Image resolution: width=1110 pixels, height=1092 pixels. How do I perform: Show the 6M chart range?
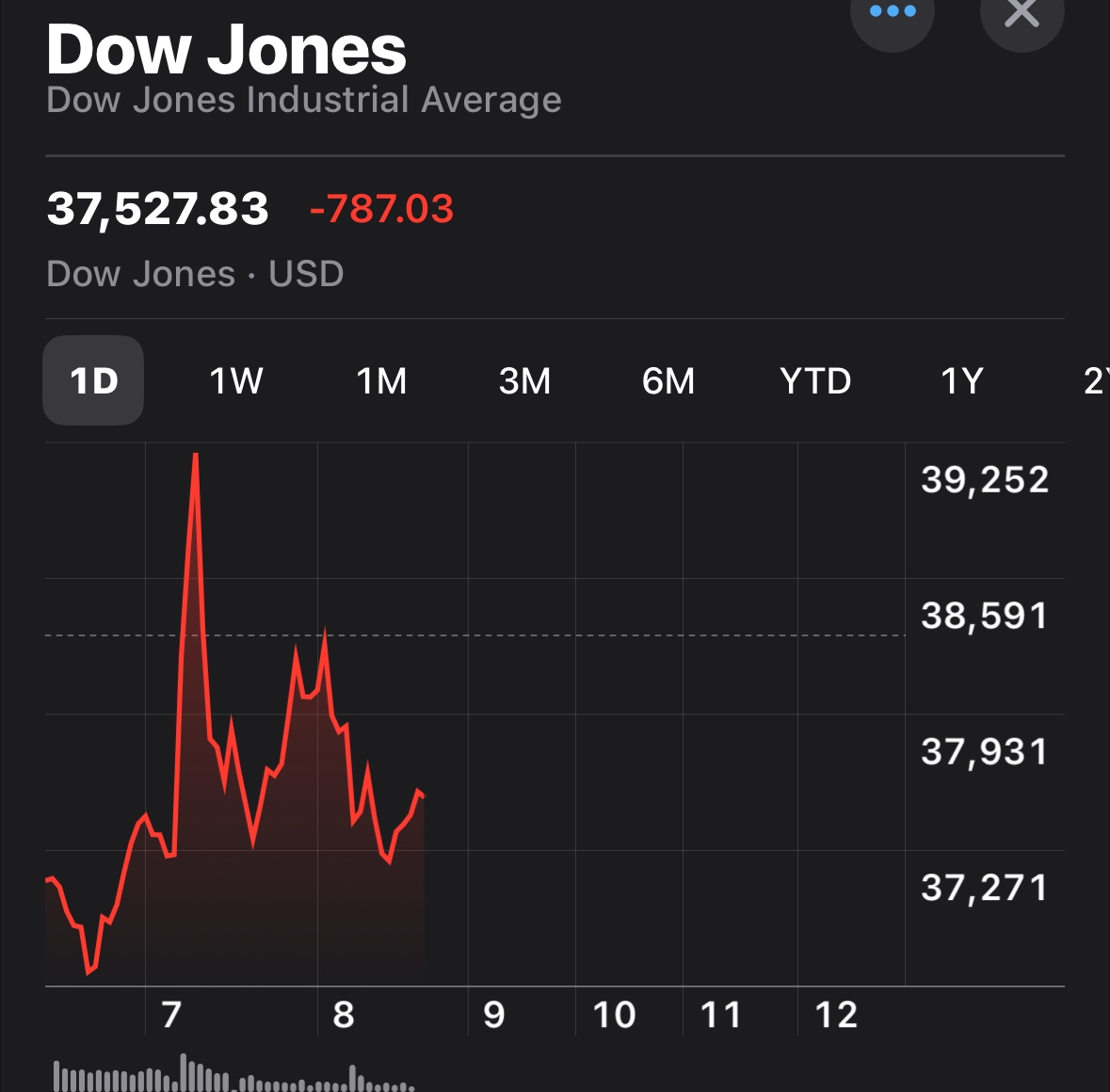coord(668,380)
